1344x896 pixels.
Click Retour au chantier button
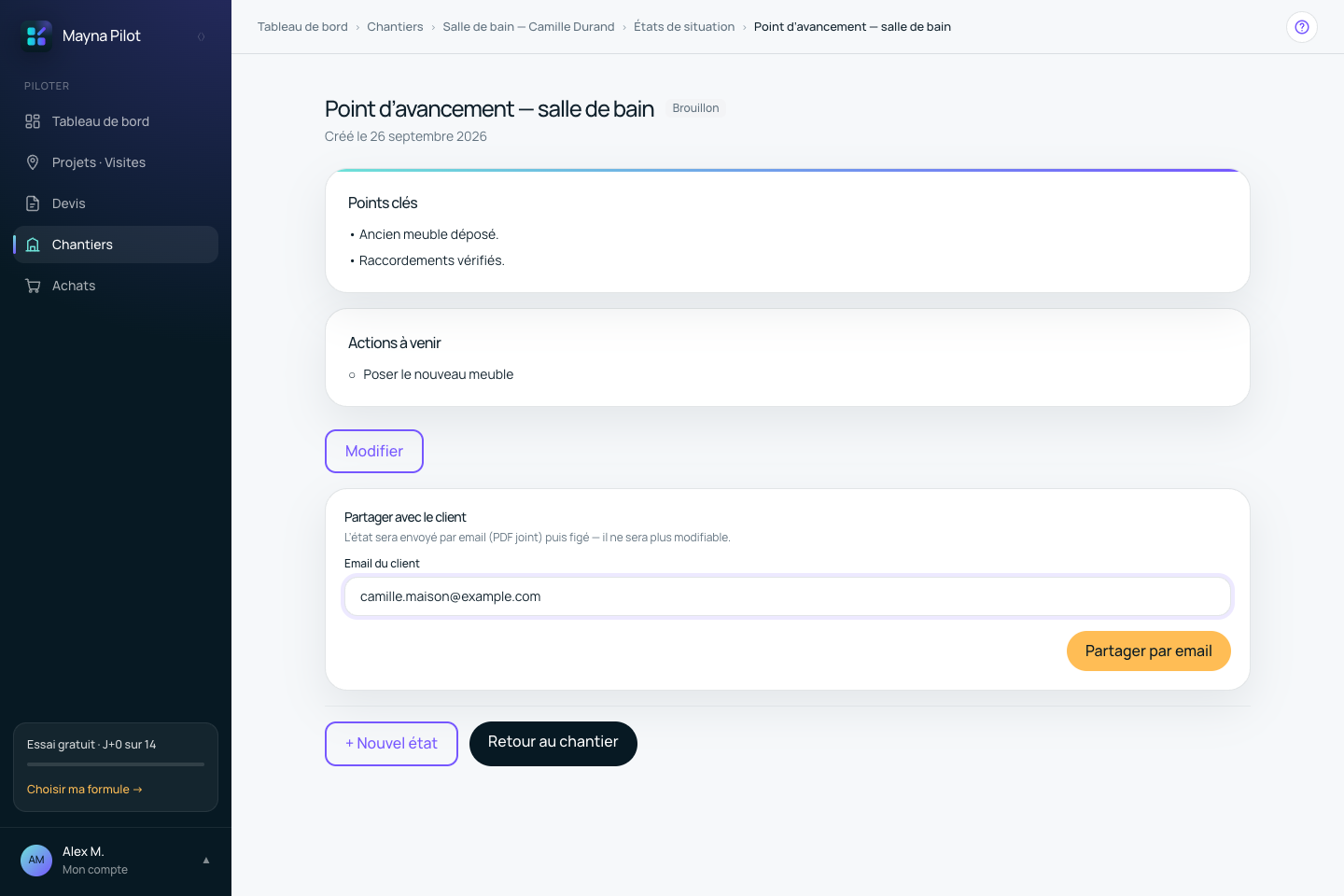click(x=553, y=744)
